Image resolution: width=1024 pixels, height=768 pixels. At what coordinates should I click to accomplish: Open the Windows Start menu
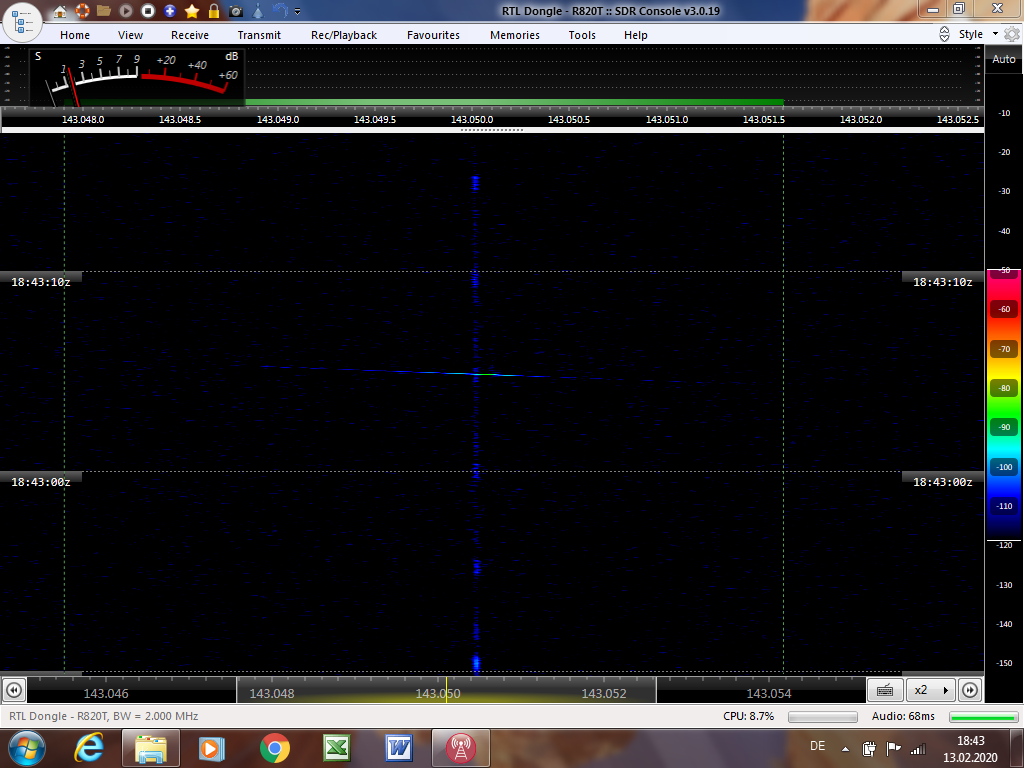27,748
